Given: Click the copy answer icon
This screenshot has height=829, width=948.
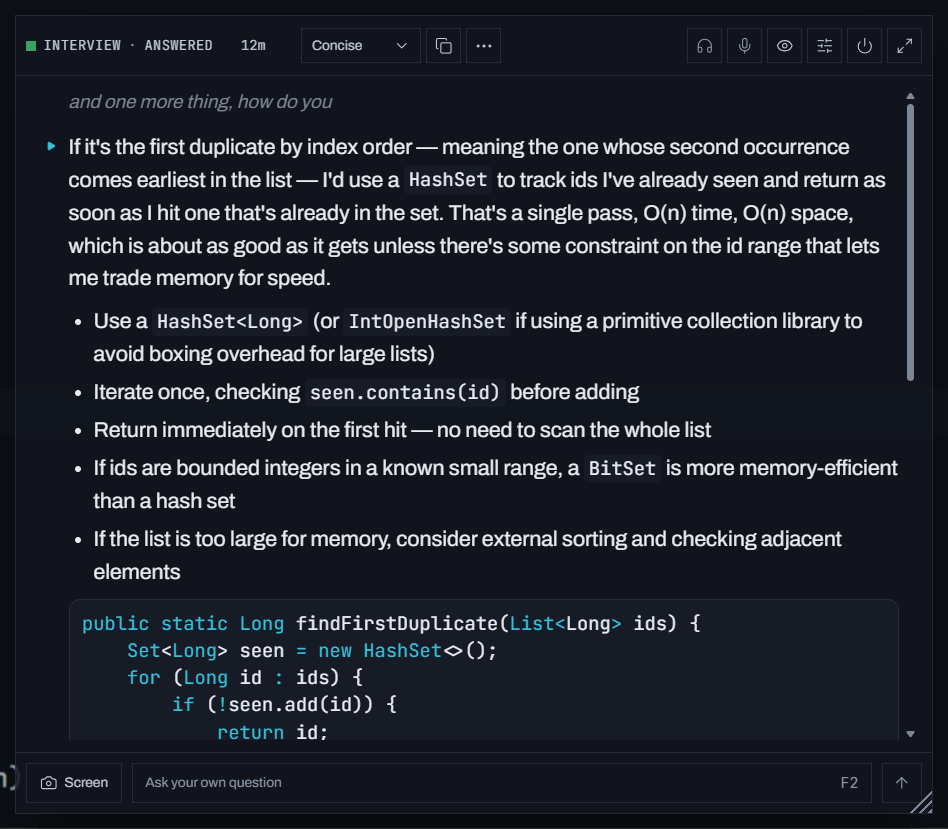Looking at the screenshot, I should (443, 46).
